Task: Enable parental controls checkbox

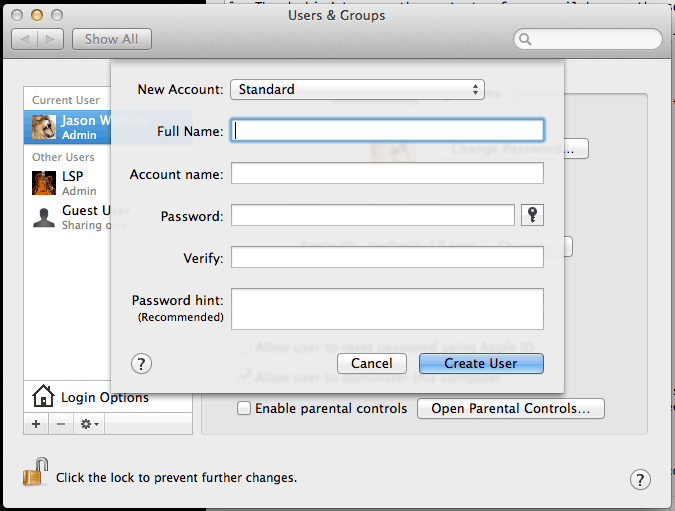Action: (x=244, y=408)
